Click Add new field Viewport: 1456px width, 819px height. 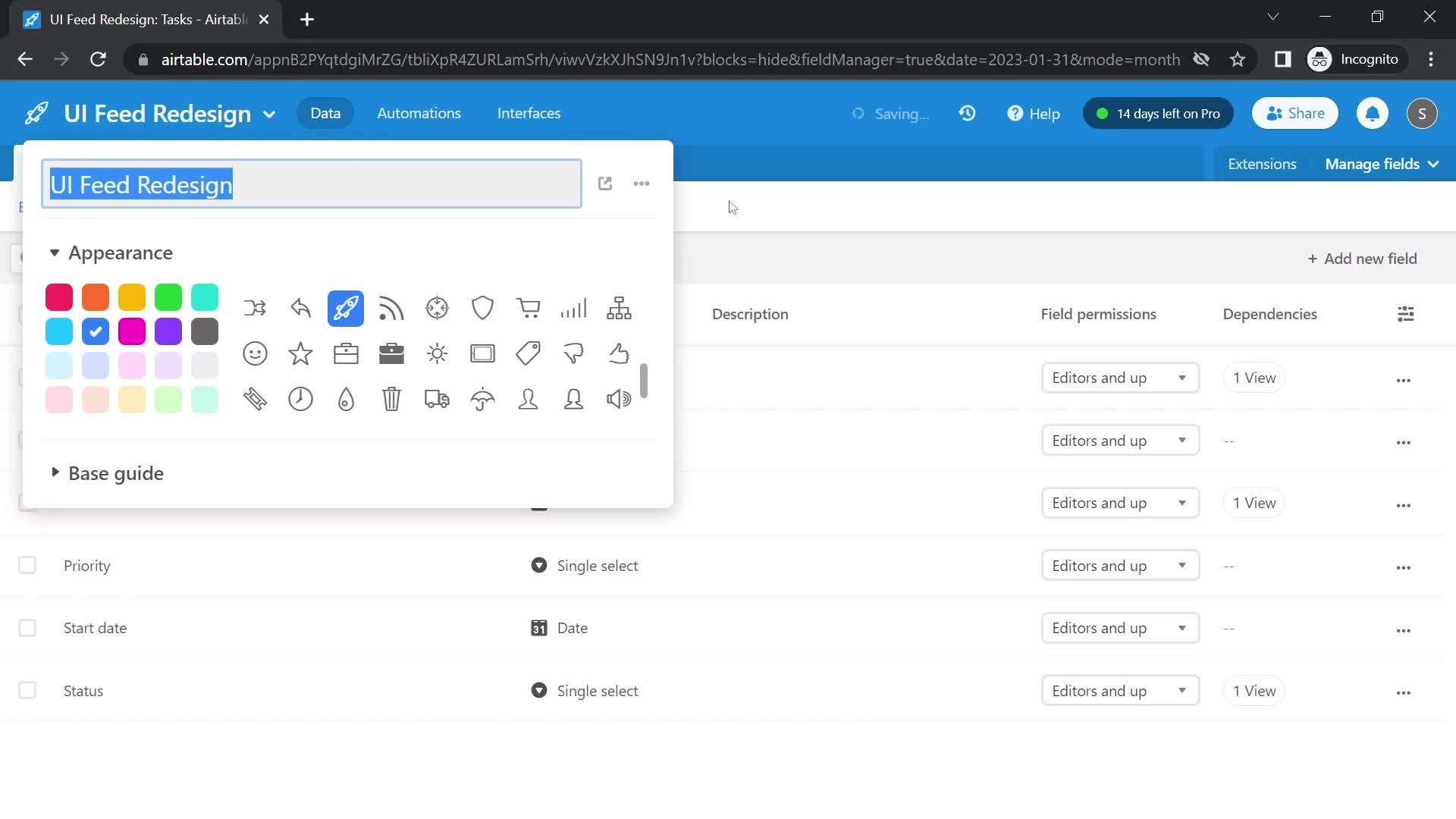[1362, 259]
